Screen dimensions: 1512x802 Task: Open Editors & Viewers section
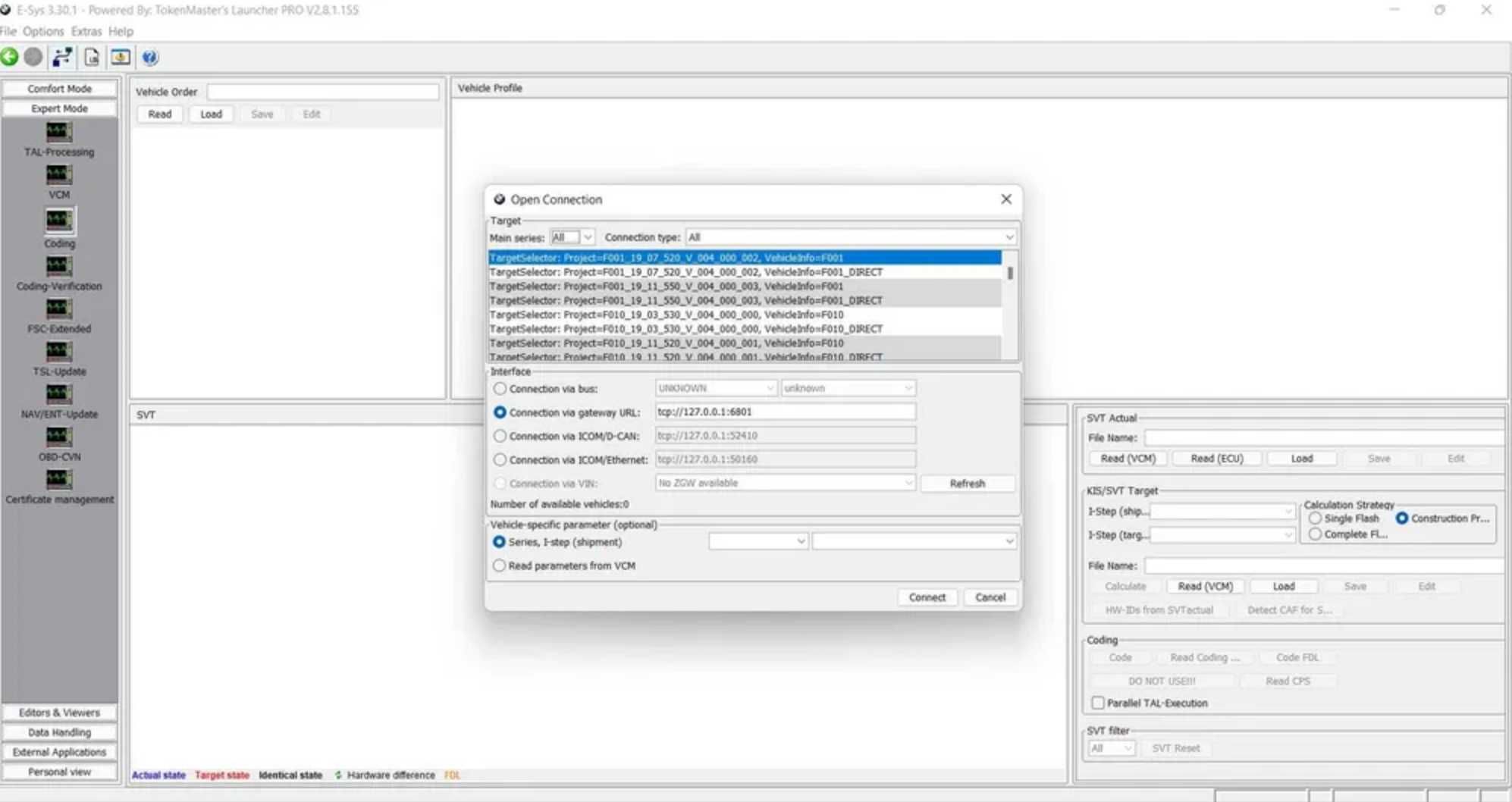point(59,713)
